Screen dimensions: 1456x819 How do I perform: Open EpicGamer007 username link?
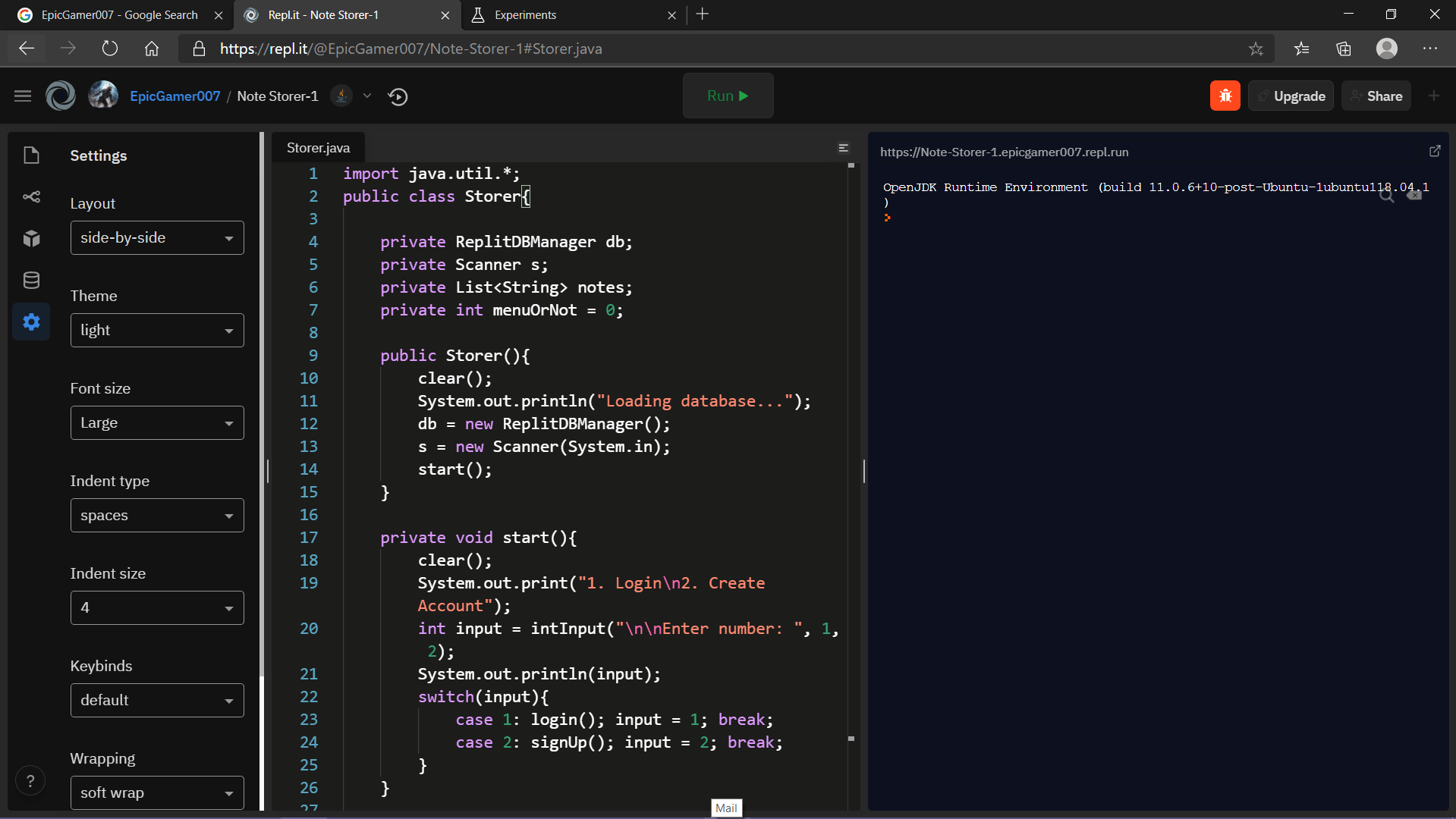click(x=175, y=96)
